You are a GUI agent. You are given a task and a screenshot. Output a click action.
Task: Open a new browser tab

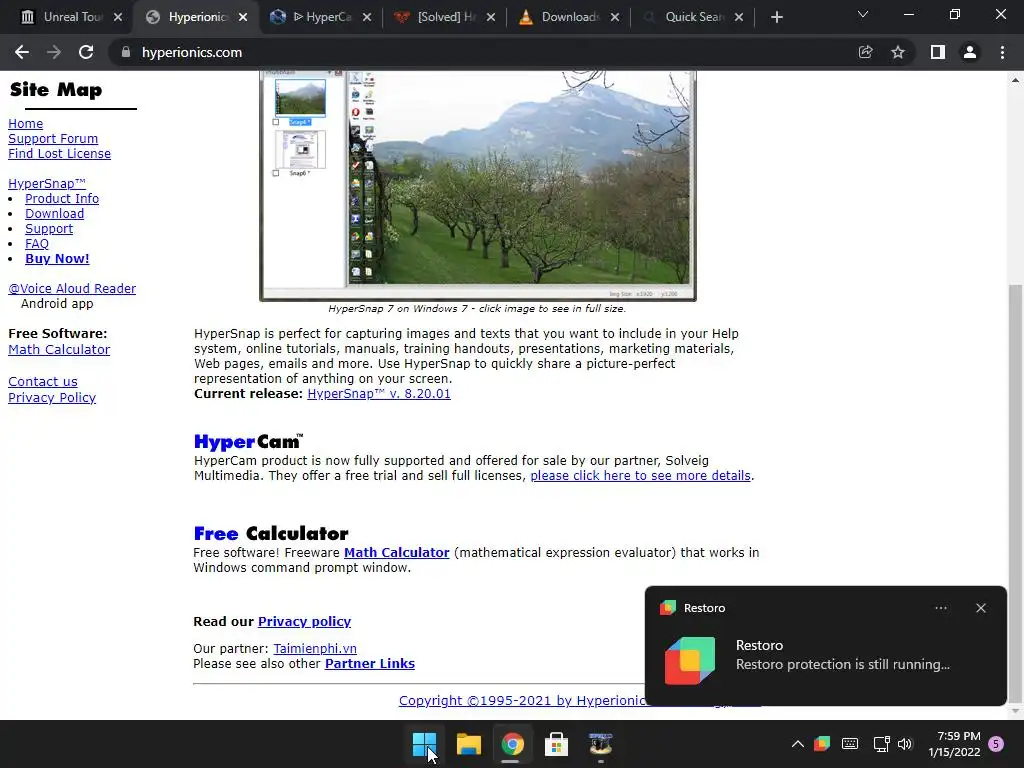click(776, 17)
